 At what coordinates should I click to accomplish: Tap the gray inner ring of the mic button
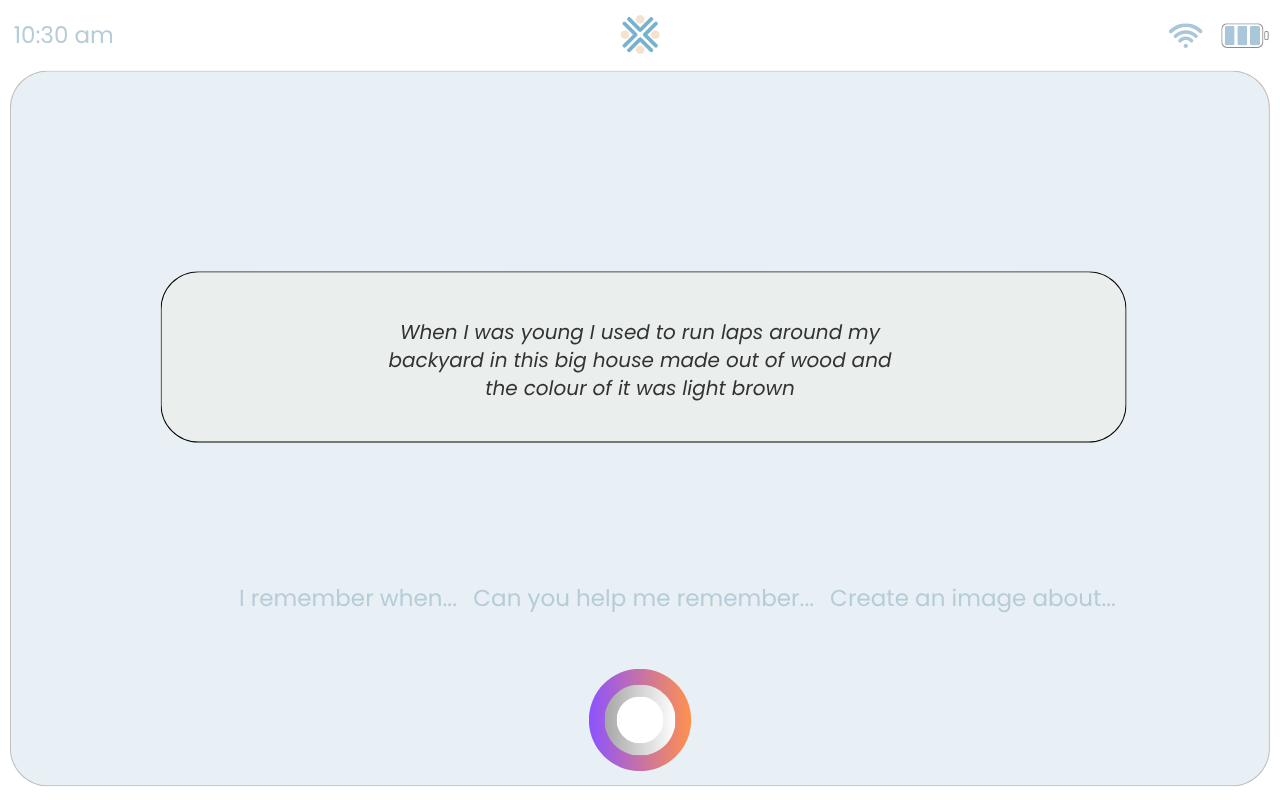coord(611,720)
